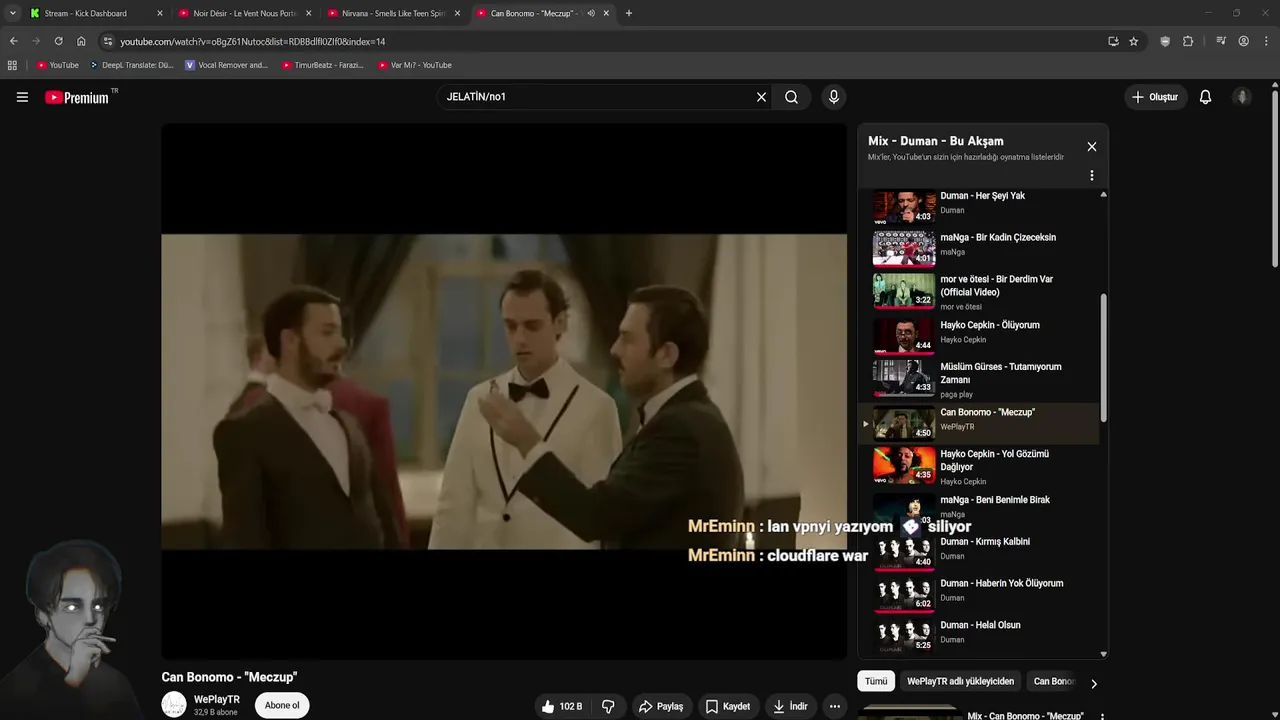Viewport: 1280px width, 720px height.
Task: Clear the JELATİN/no1 search text
Action: (761, 97)
